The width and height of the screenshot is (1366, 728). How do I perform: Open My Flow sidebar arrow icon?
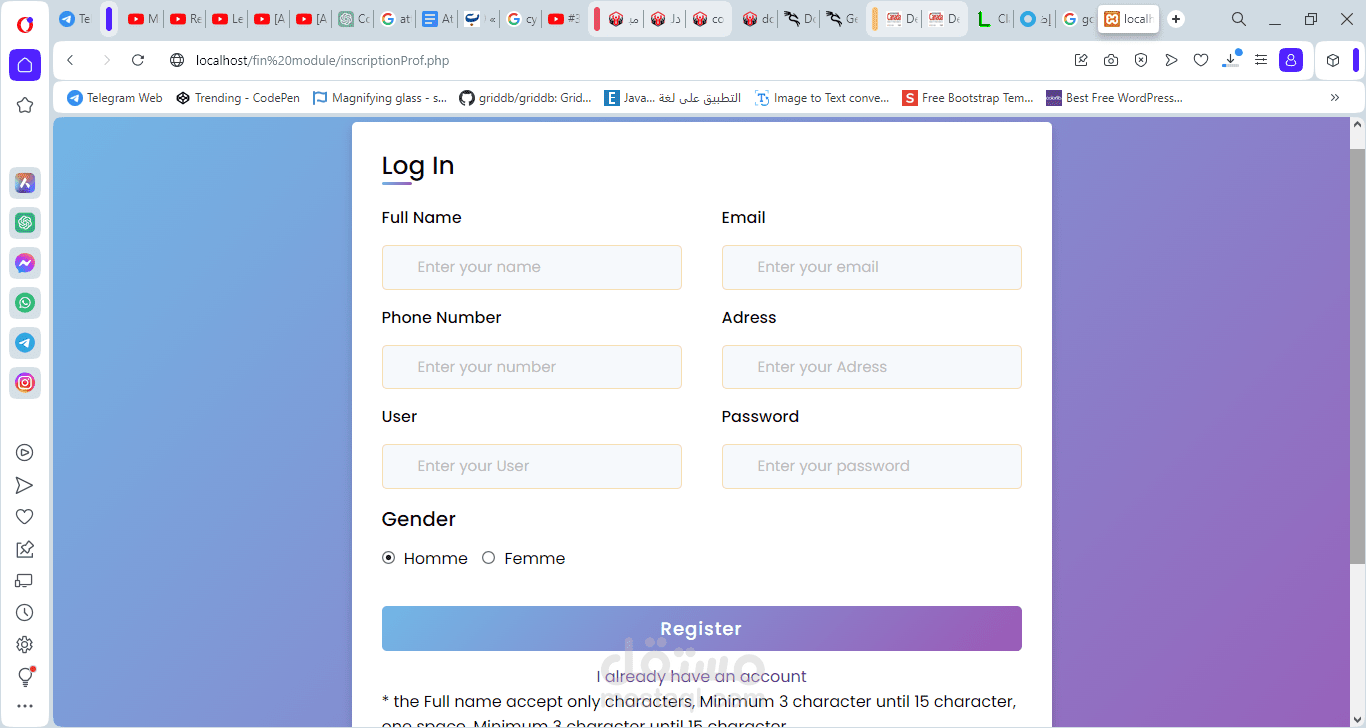click(x=25, y=485)
